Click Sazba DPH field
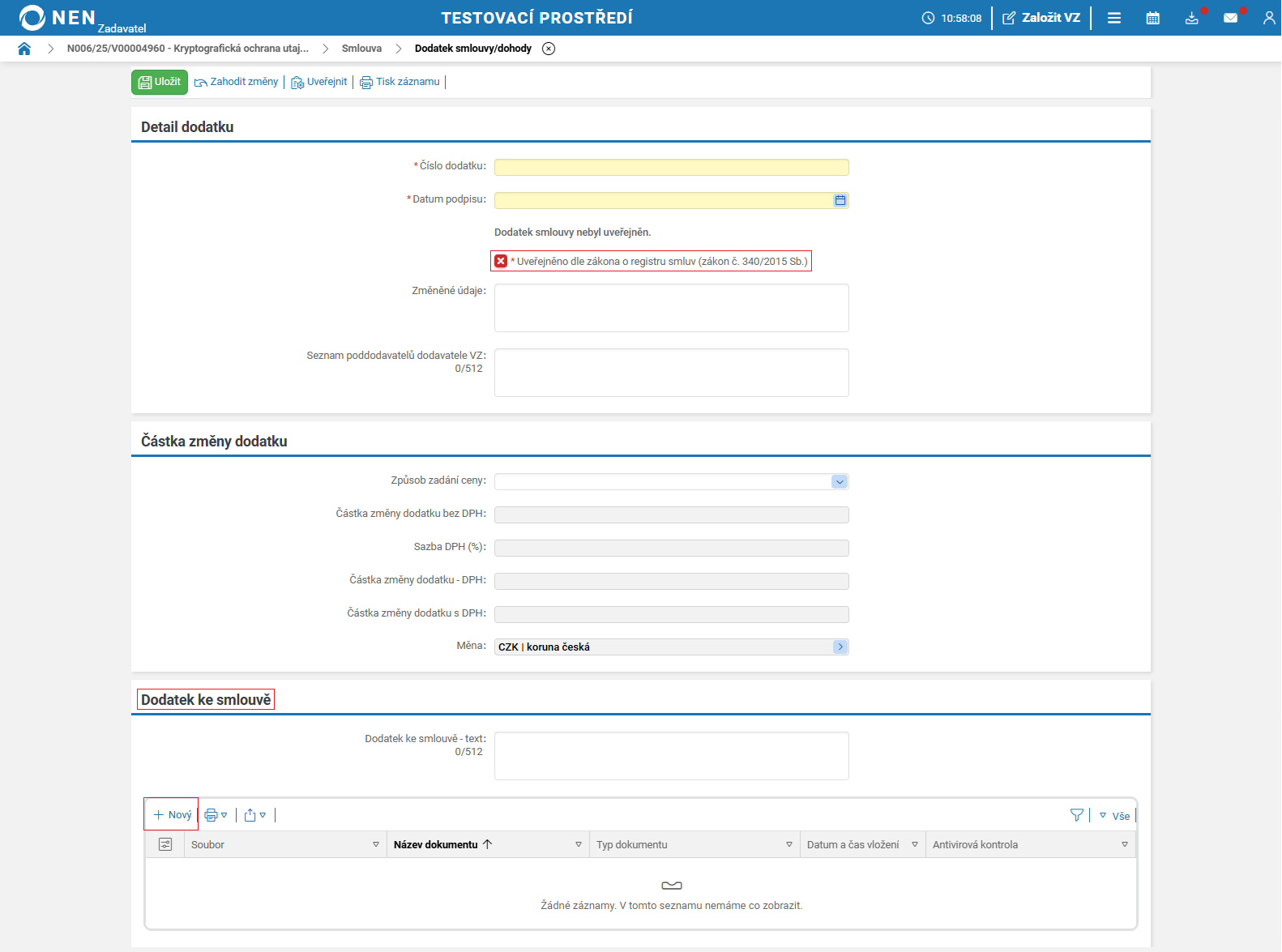The height and width of the screenshot is (952, 1282). [672, 548]
